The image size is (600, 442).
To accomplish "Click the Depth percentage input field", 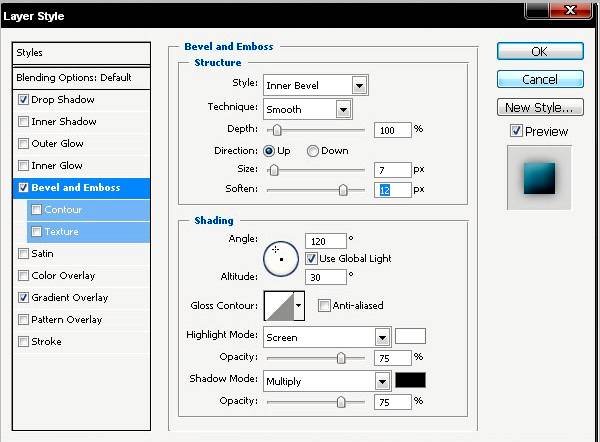I will [392, 130].
